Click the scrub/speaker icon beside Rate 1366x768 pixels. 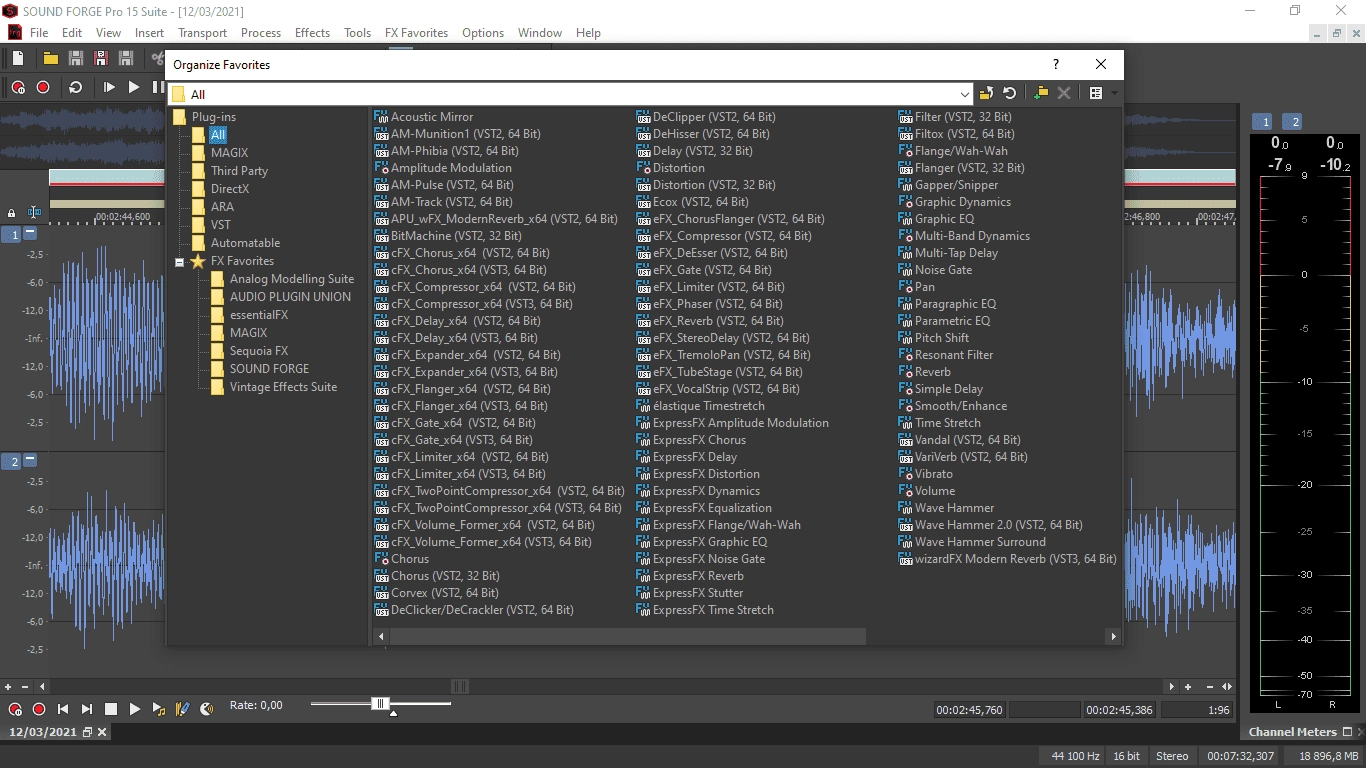pos(207,709)
